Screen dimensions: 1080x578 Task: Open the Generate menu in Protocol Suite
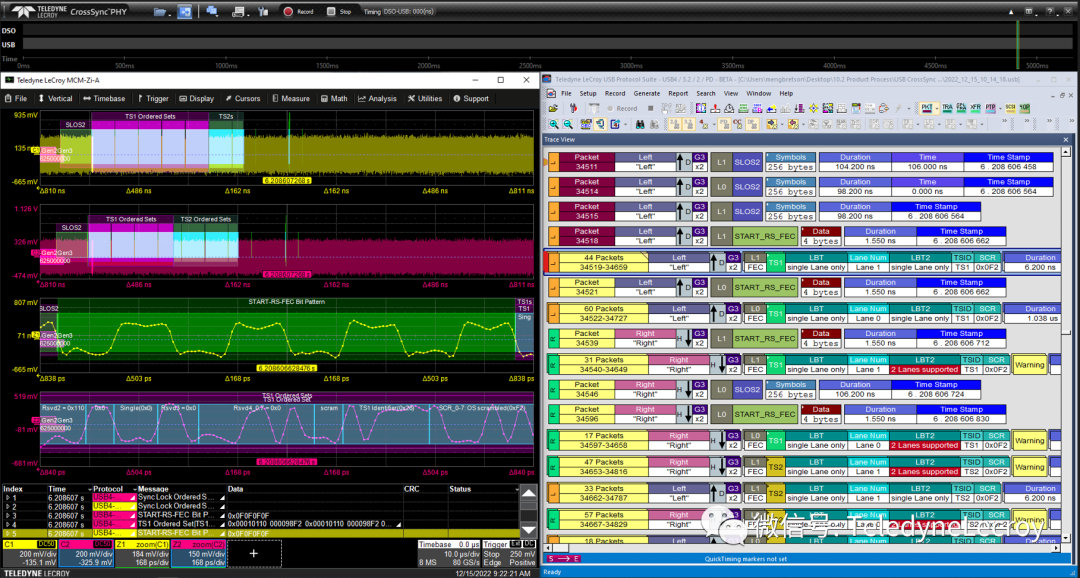click(x=646, y=93)
